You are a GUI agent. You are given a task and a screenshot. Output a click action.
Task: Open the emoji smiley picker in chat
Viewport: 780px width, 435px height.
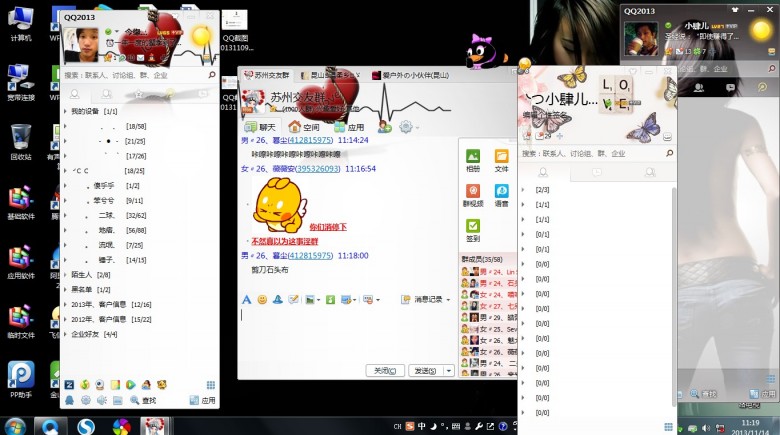pos(262,299)
